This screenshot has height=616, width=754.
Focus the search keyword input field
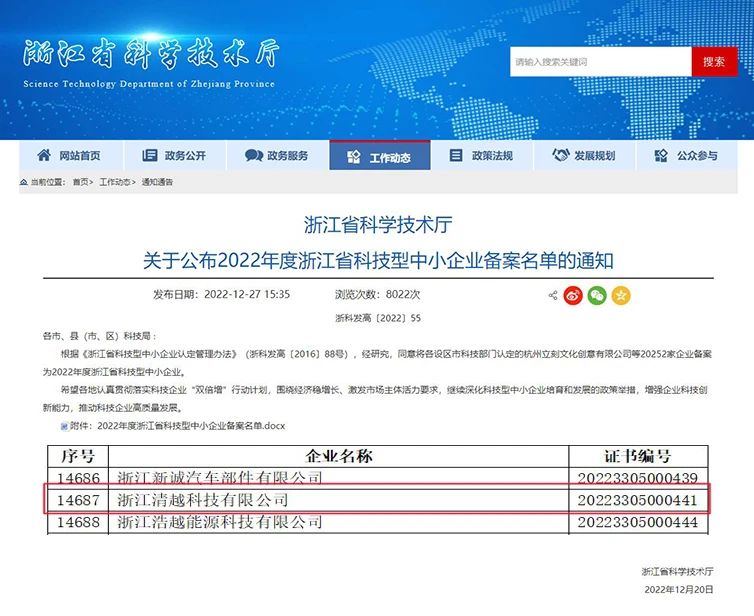point(600,62)
